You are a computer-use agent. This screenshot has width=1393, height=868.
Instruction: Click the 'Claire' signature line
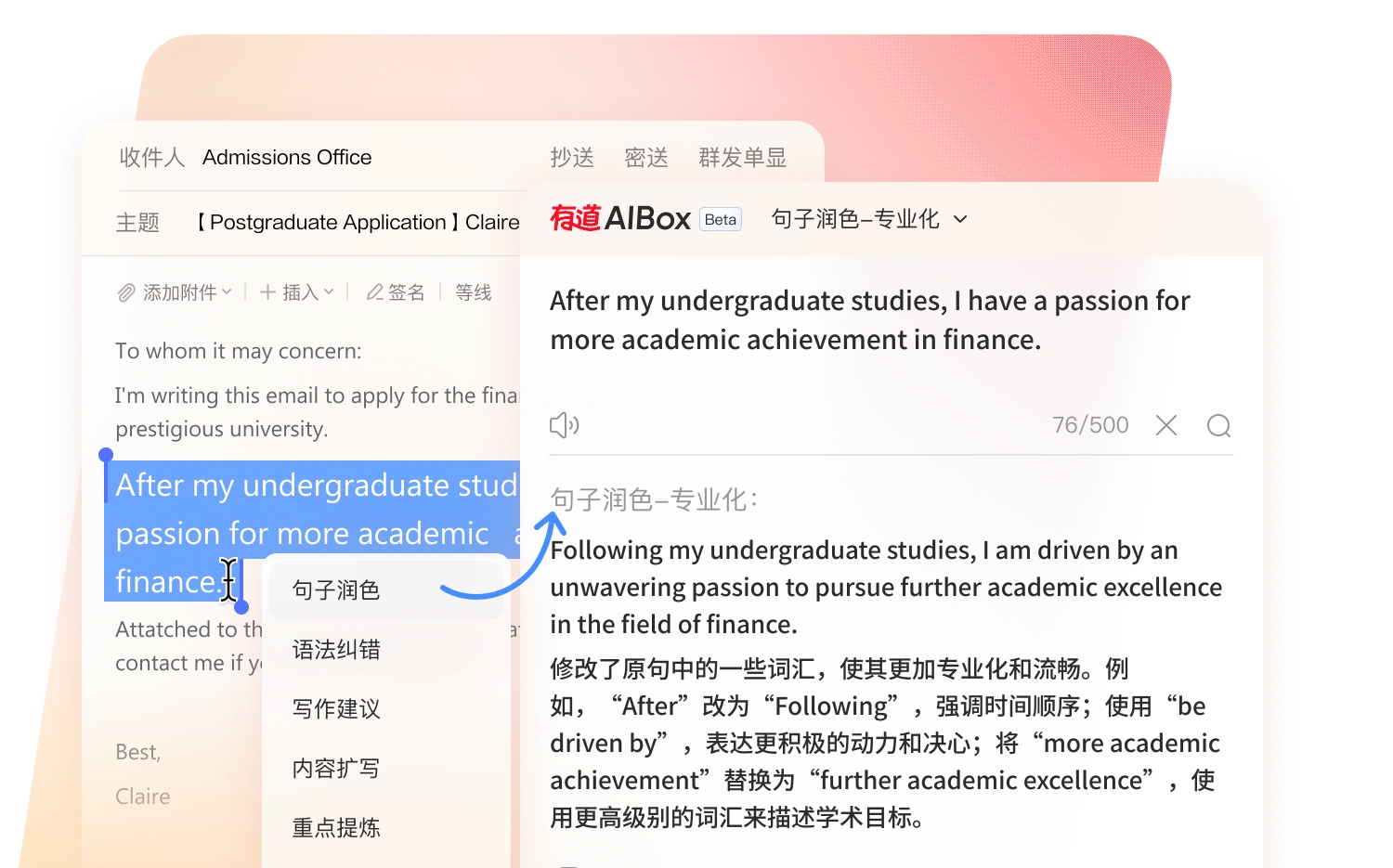click(x=143, y=797)
